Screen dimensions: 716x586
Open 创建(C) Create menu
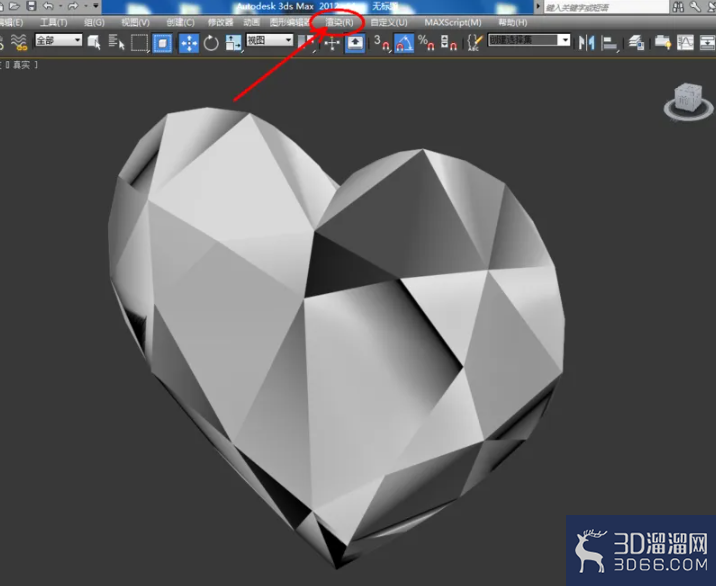point(180,22)
